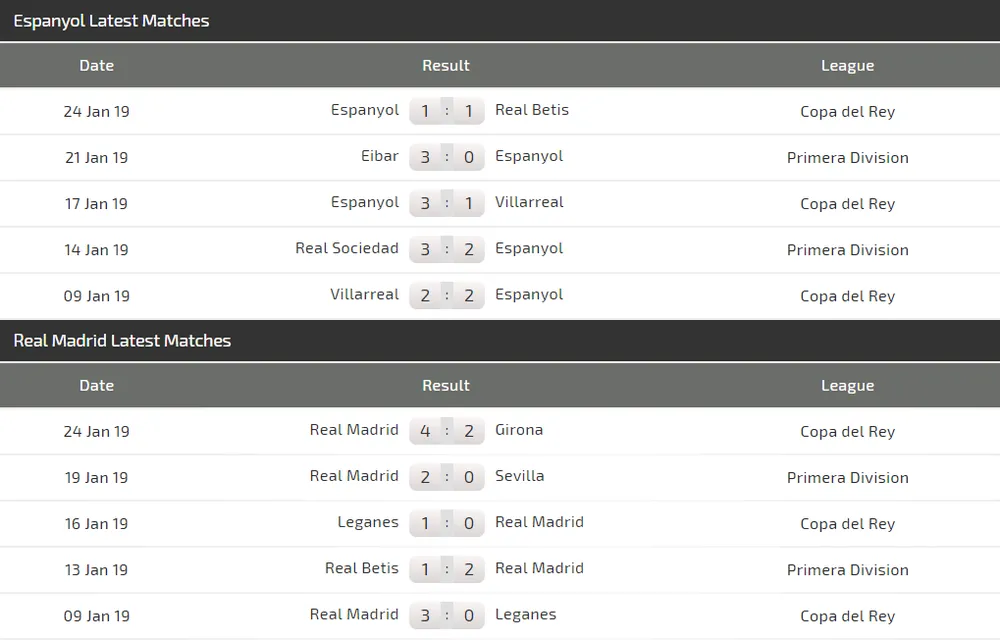Image resolution: width=1000 pixels, height=640 pixels.
Task: Open the Girona team link
Action: pos(519,430)
